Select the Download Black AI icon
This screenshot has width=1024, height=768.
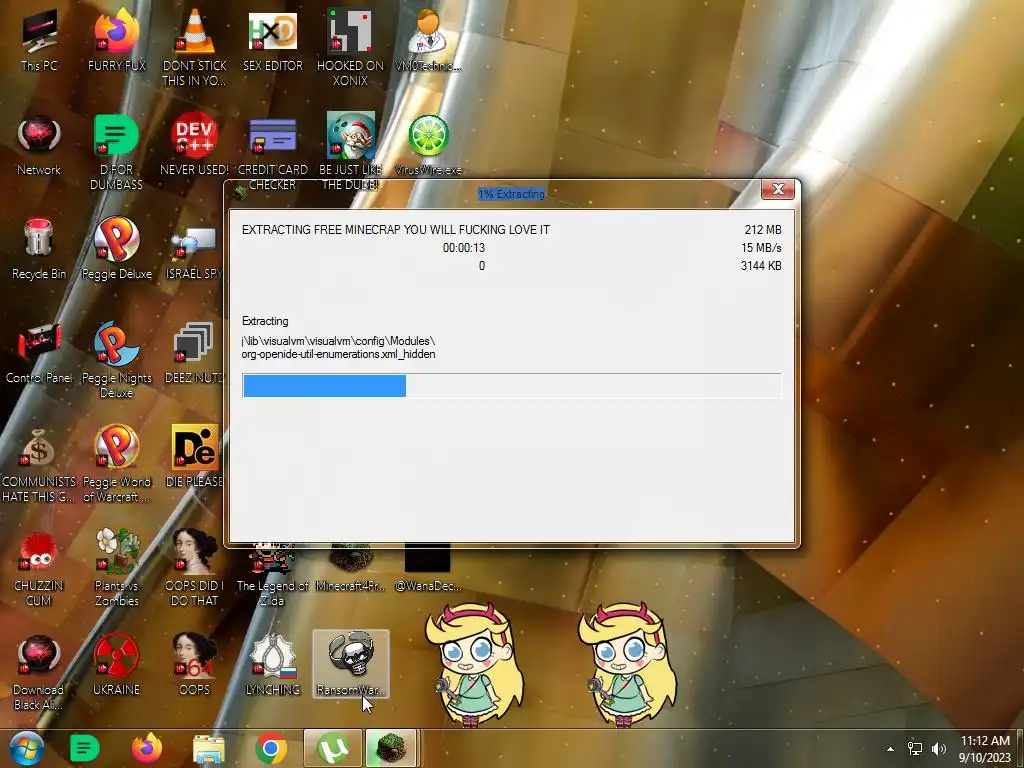click(39, 671)
